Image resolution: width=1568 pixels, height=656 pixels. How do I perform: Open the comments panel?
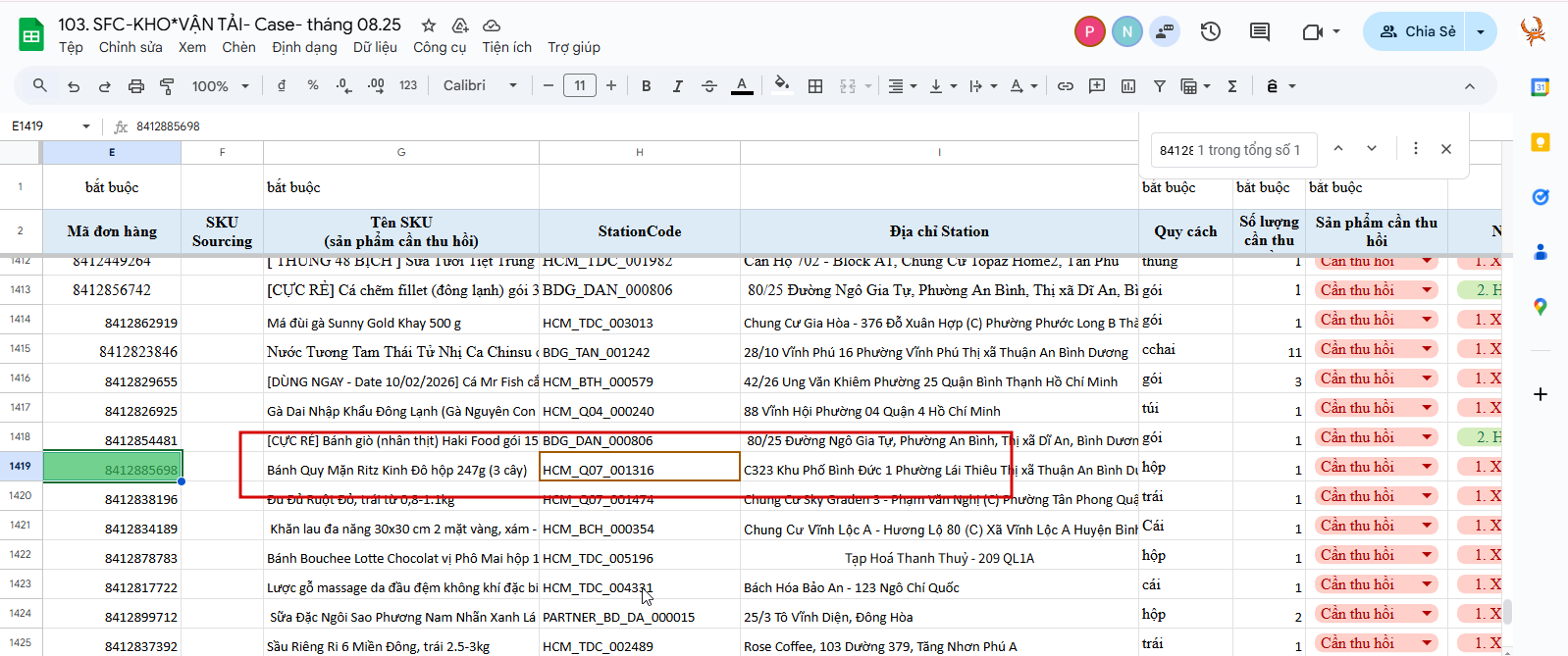1260,31
